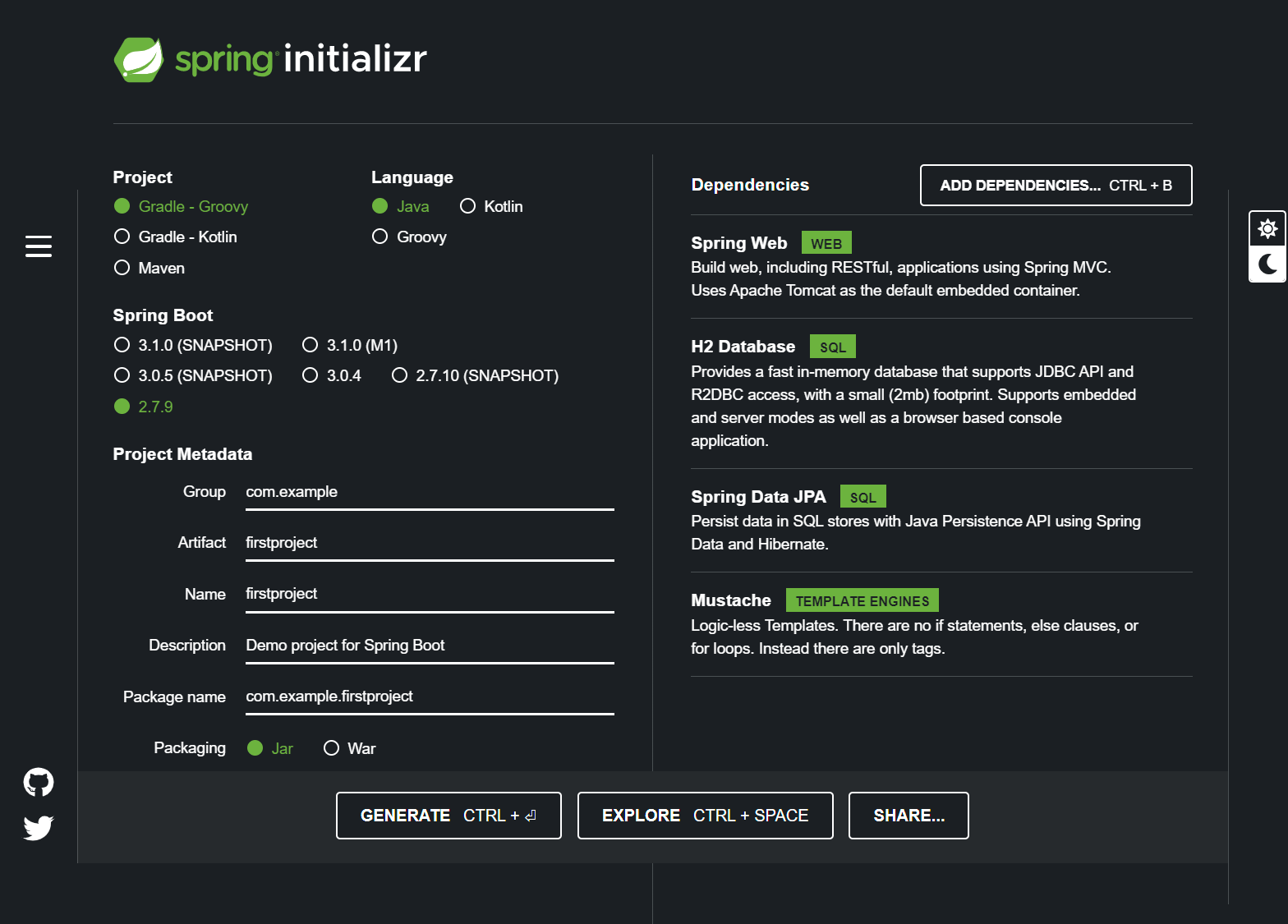Click the Package name input field
The height and width of the screenshot is (924, 1288).
click(x=430, y=697)
